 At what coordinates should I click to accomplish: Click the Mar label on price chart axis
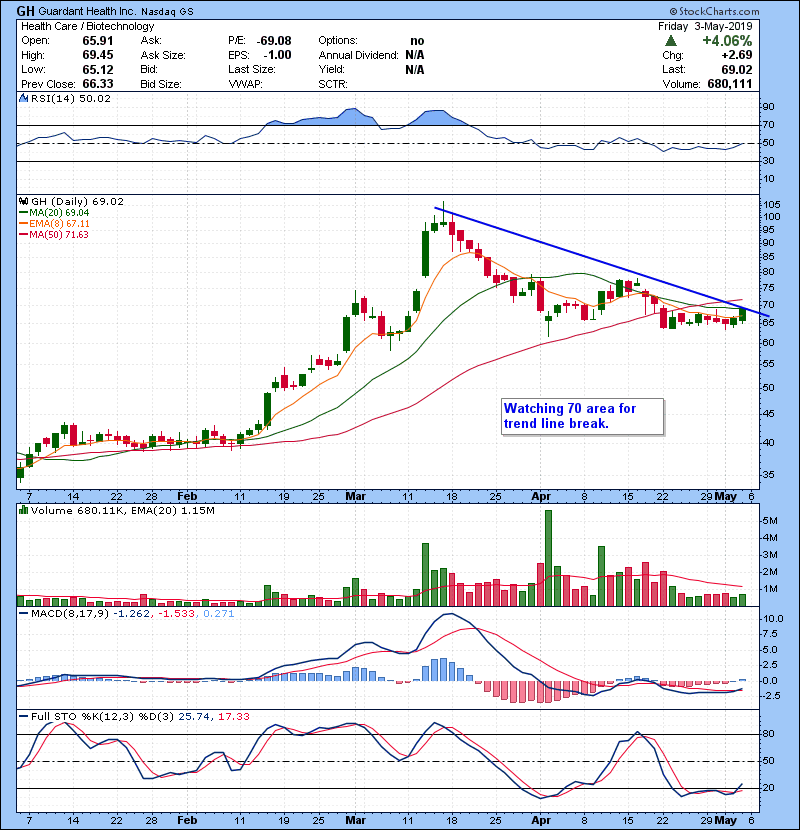coord(355,497)
